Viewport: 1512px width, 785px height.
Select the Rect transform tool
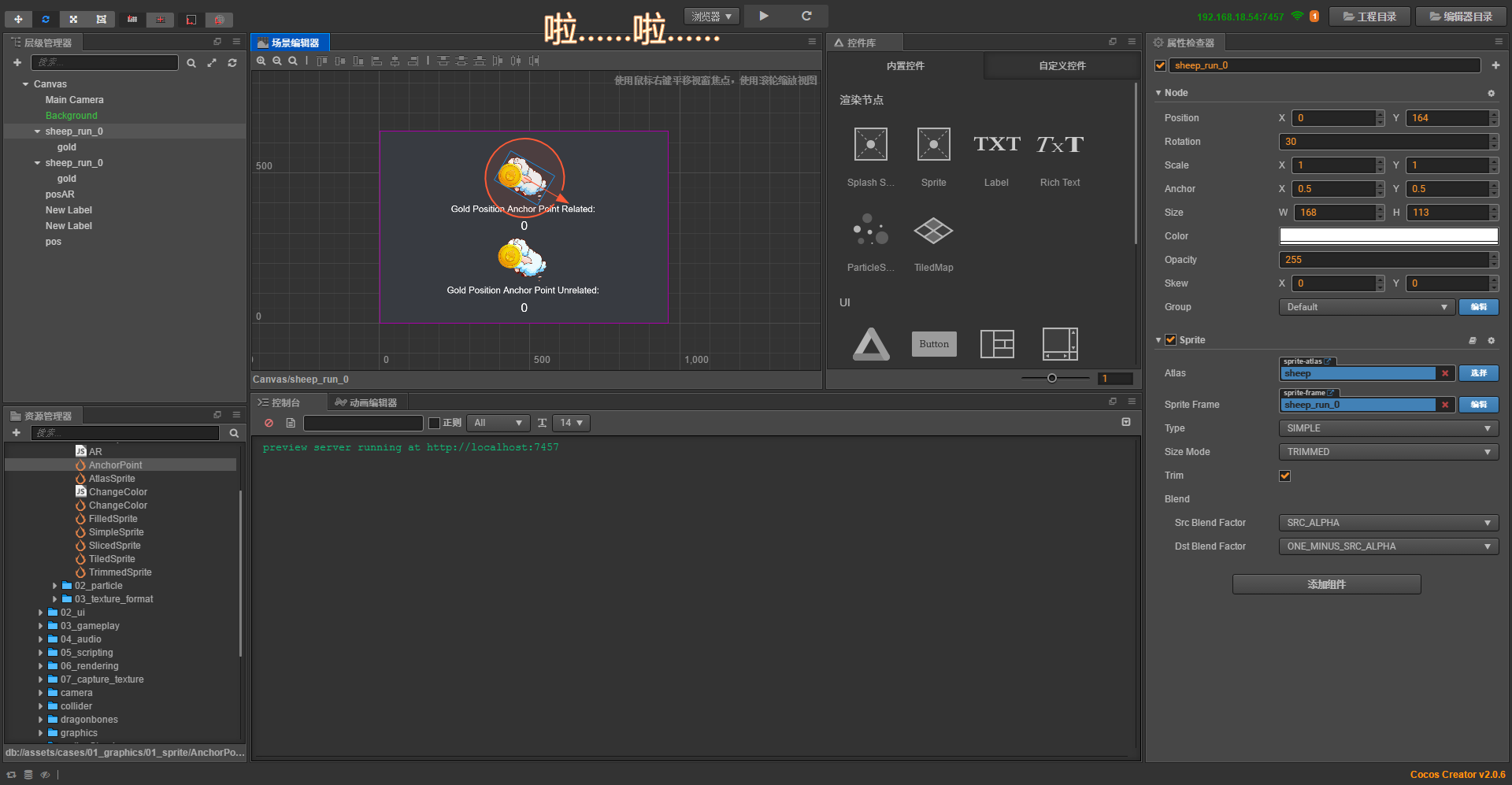coord(101,19)
